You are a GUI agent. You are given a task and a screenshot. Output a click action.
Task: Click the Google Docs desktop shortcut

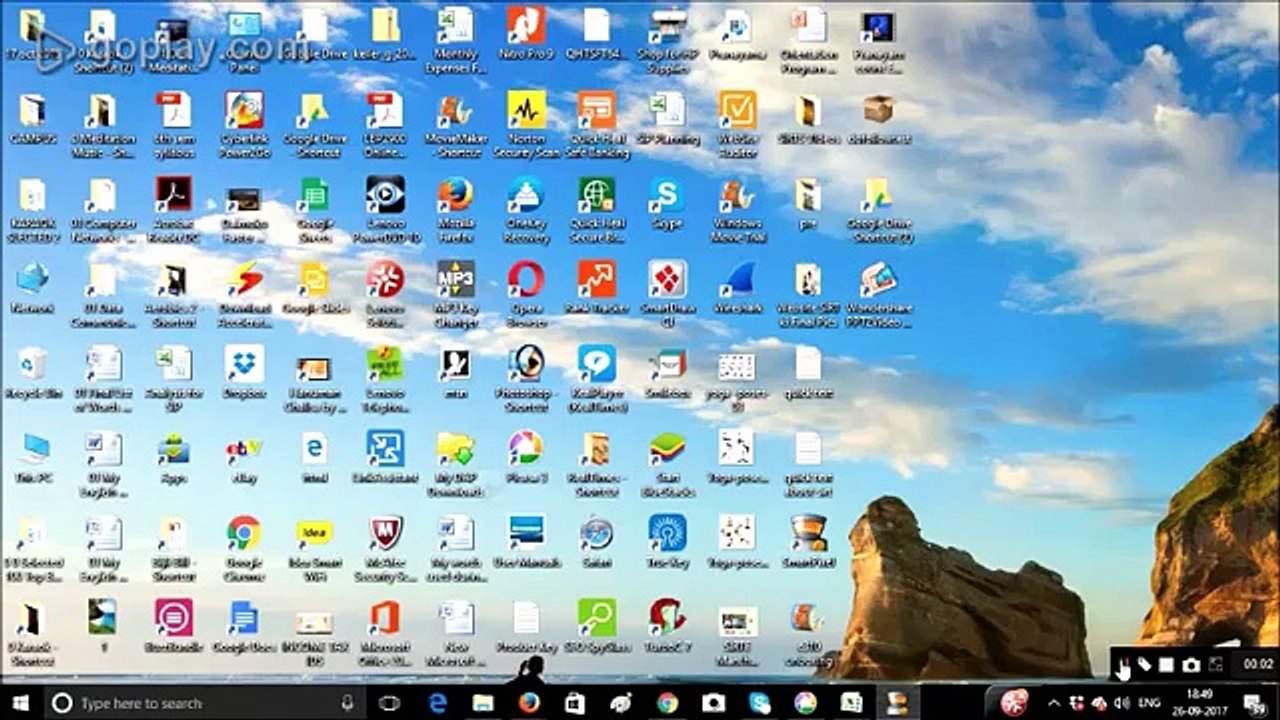coord(244,627)
